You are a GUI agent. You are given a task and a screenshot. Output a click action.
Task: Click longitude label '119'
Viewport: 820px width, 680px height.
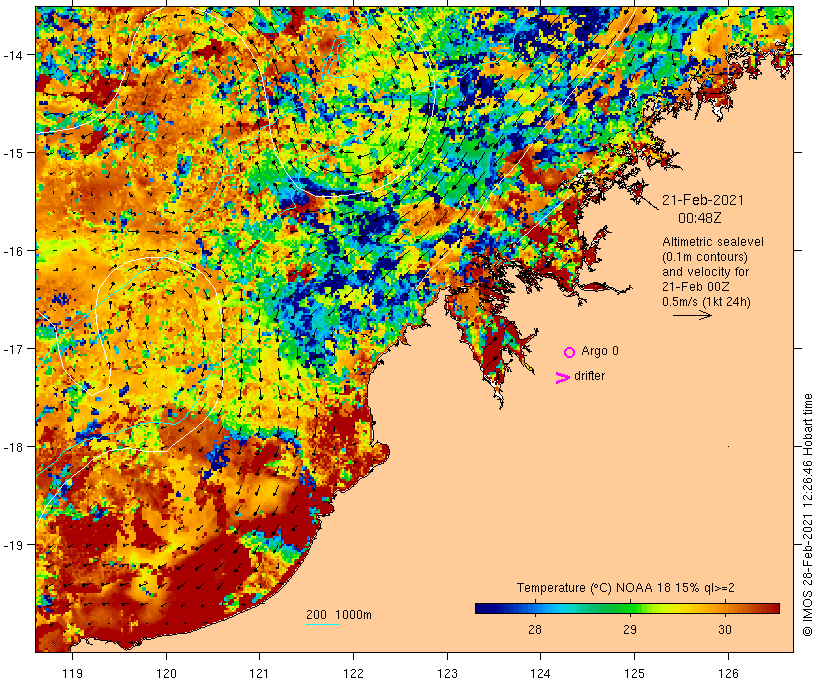tap(72, 673)
